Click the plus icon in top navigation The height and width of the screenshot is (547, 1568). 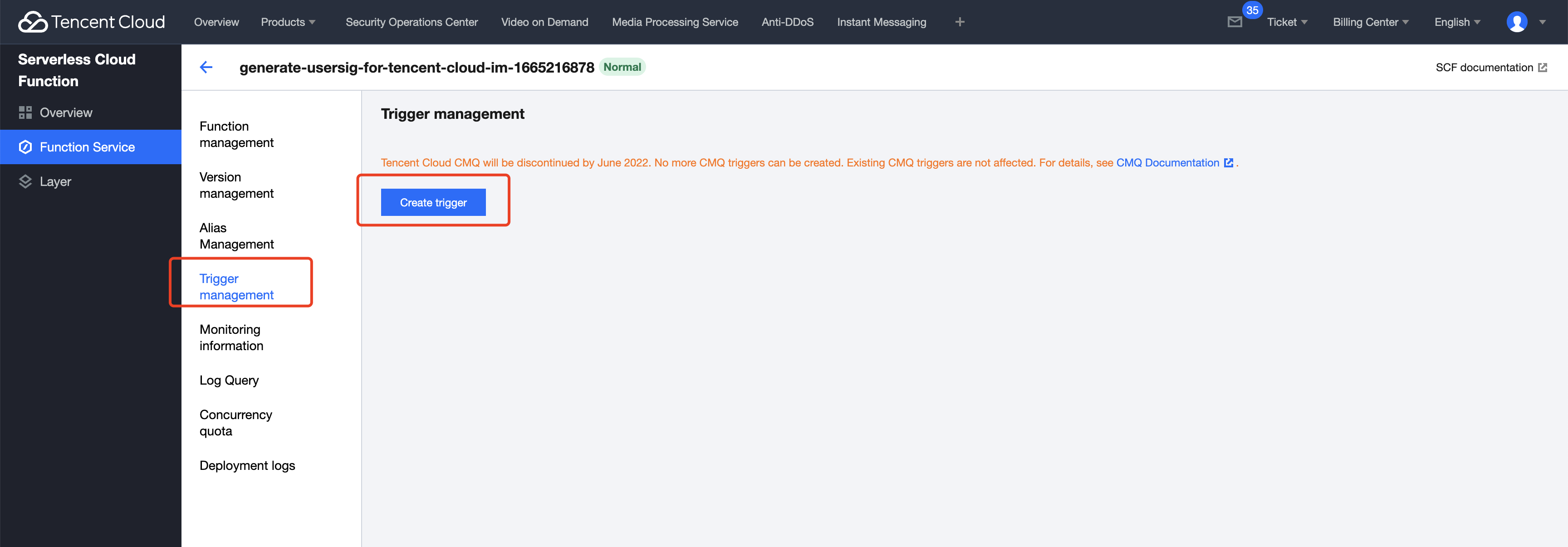coord(960,22)
